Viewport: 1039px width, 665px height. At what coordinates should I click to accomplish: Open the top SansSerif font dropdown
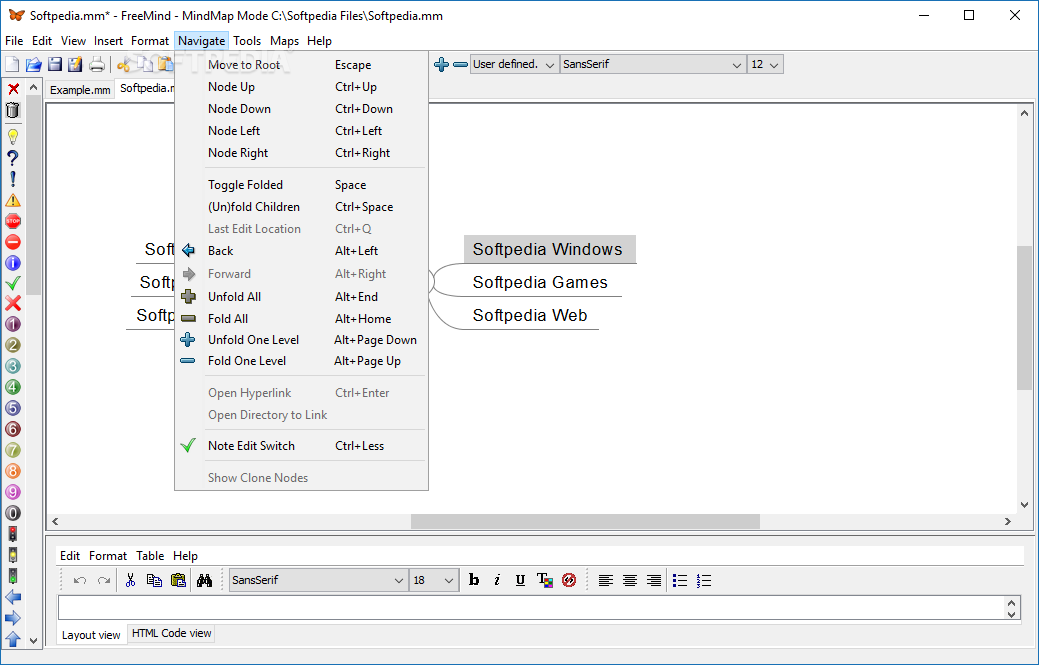click(653, 64)
